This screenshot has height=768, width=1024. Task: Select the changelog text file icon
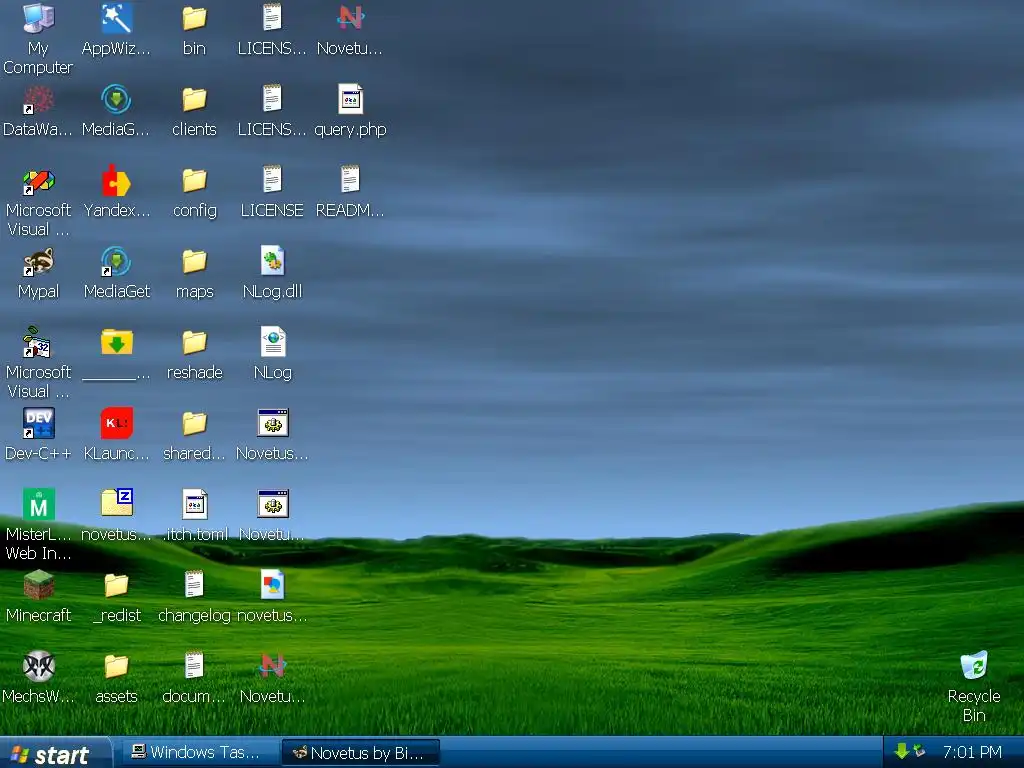[194, 585]
